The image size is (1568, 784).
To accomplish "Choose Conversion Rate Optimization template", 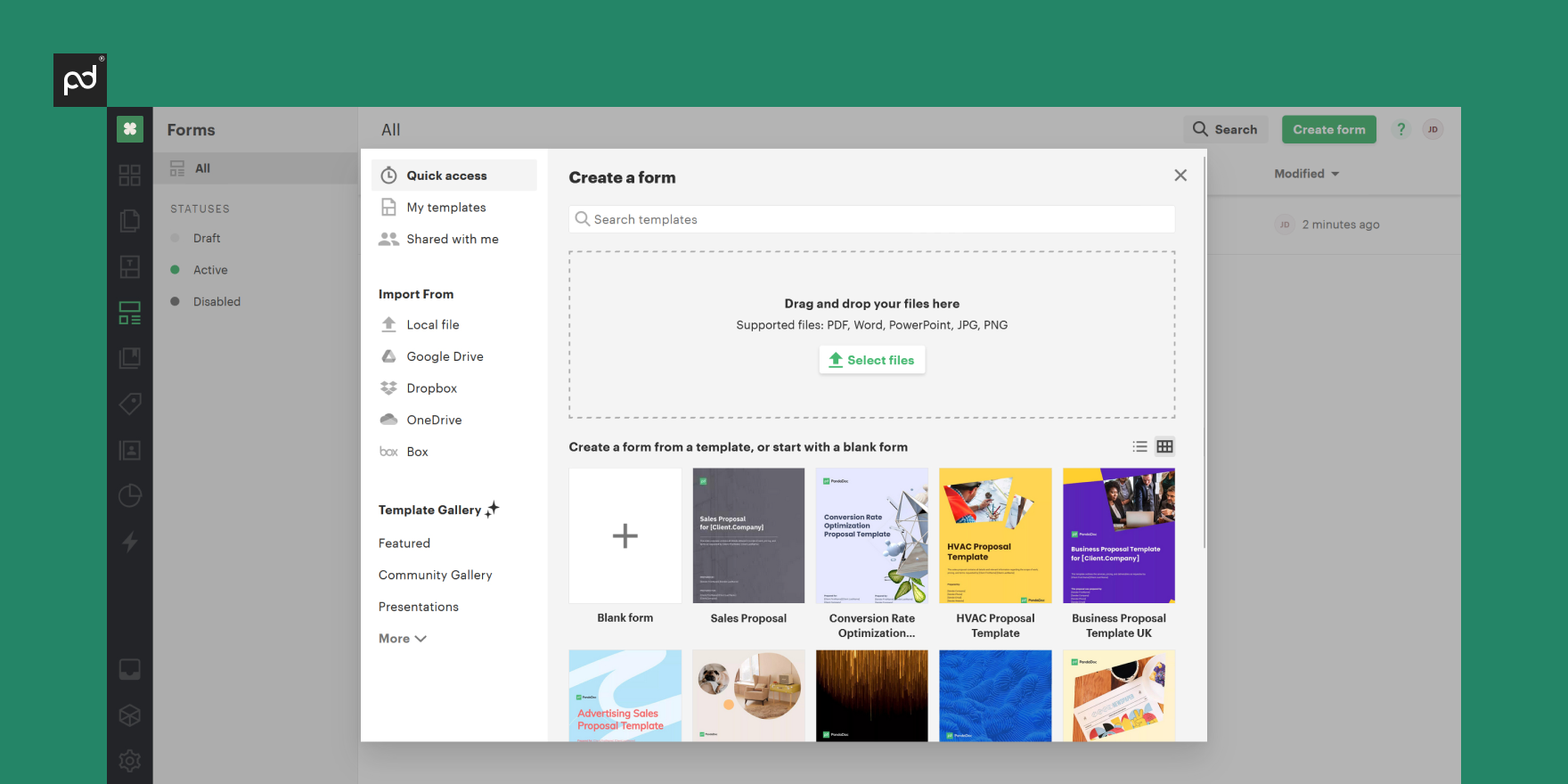I will pos(872,535).
